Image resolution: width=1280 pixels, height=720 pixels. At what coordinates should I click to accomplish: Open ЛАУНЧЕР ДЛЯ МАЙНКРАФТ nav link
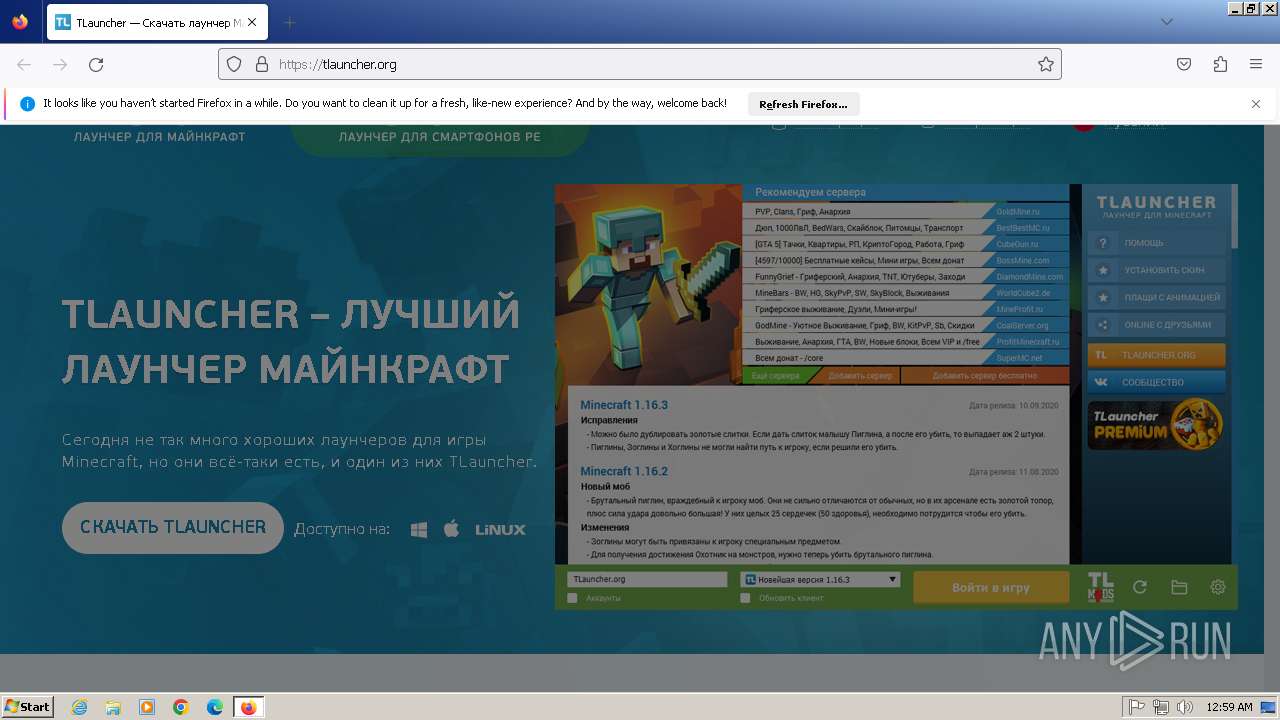pyautogui.click(x=160, y=137)
